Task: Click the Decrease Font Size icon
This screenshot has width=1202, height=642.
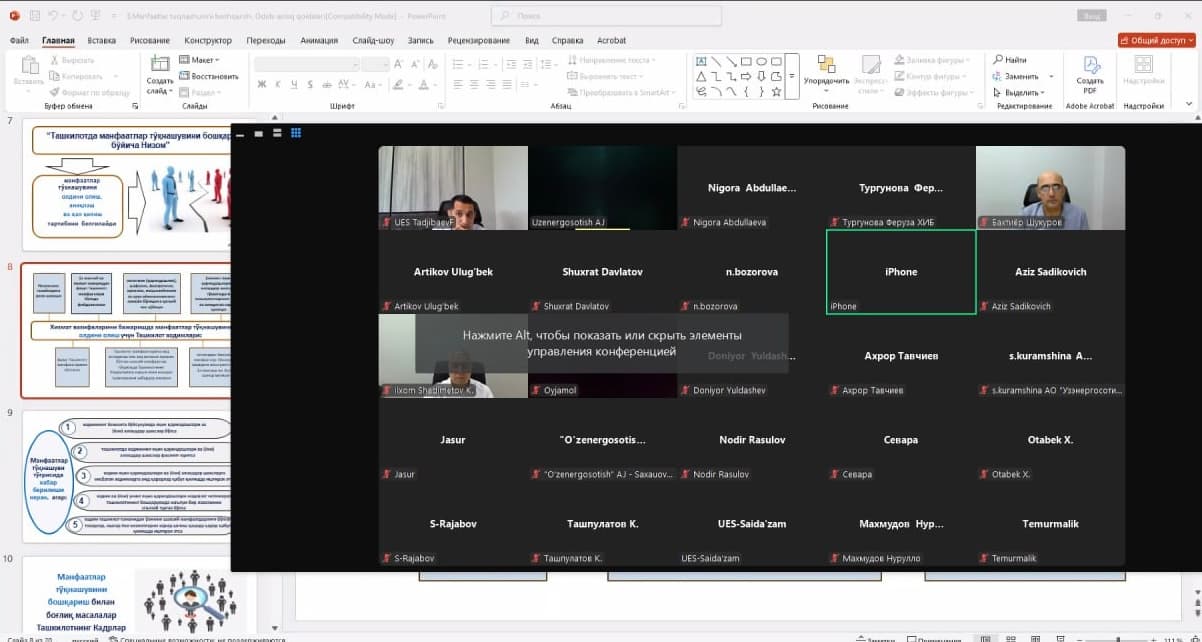Action: pos(416,64)
